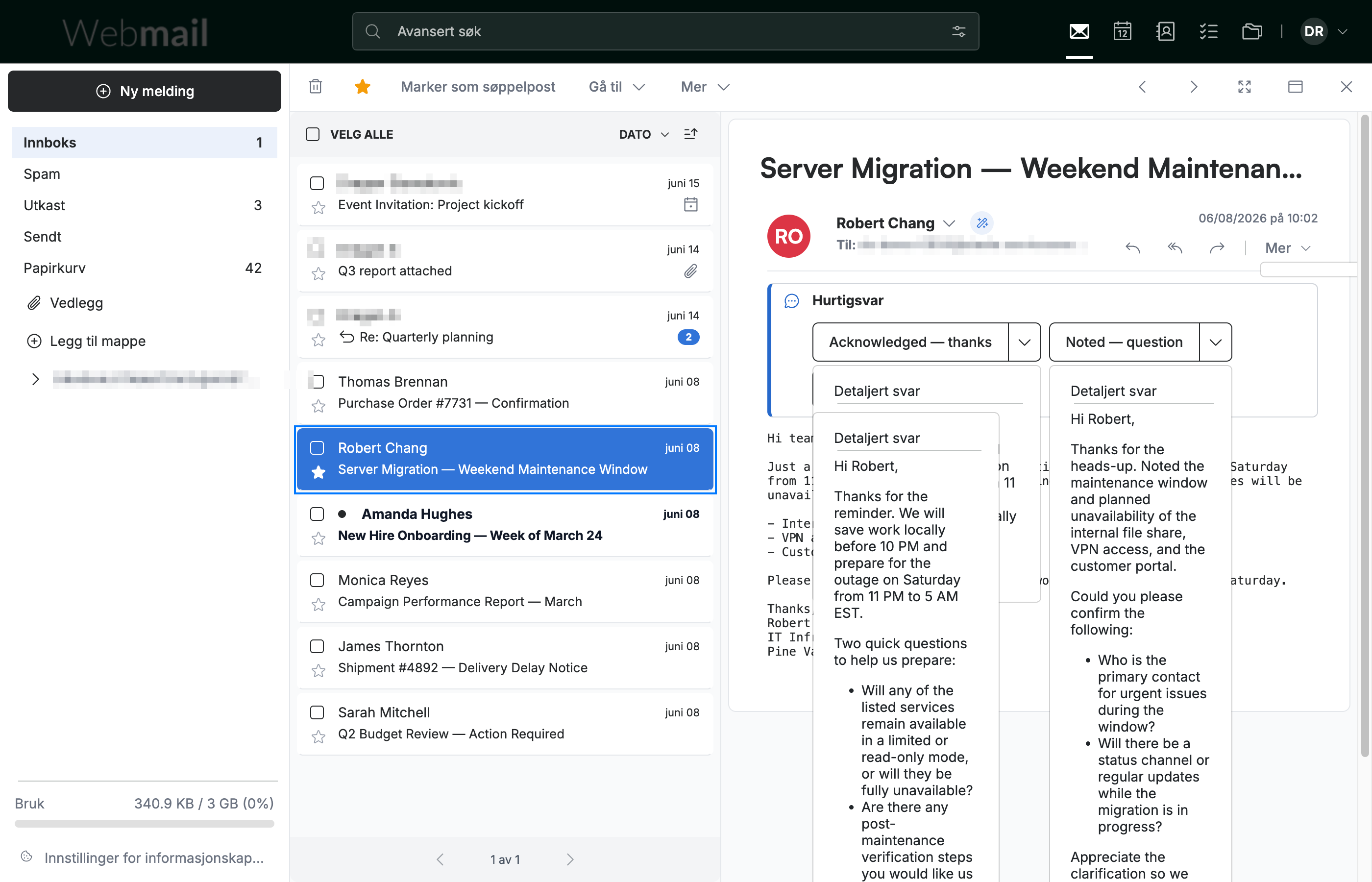1372x882 pixels.
Task: Toggle the gold star flag in toolbar
Action: click(363, 86)
